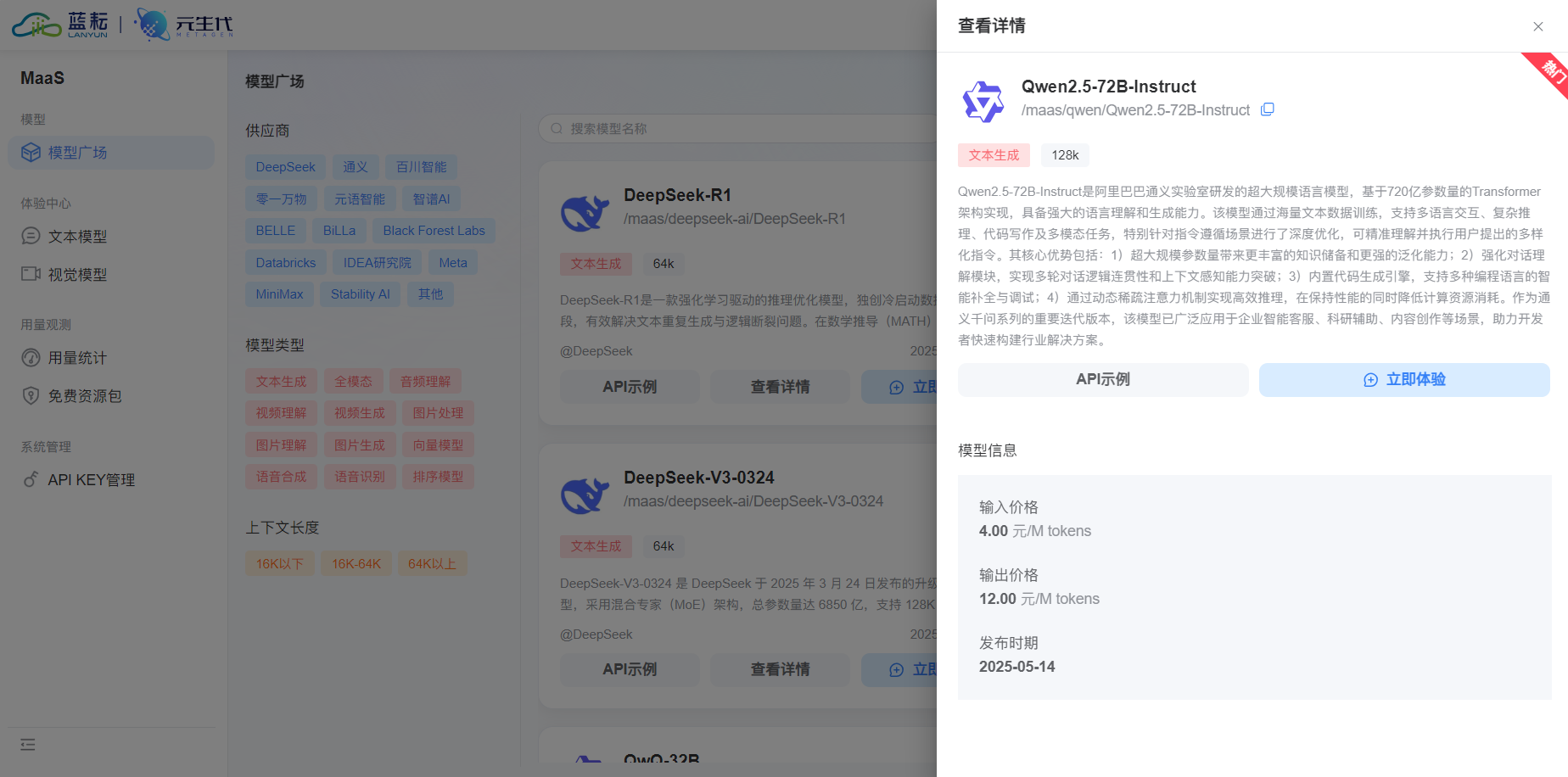Click the Qwen model logo icon
Image resolution: width=1568 pixels, height=777 pixels.
(x=983, y=102)
